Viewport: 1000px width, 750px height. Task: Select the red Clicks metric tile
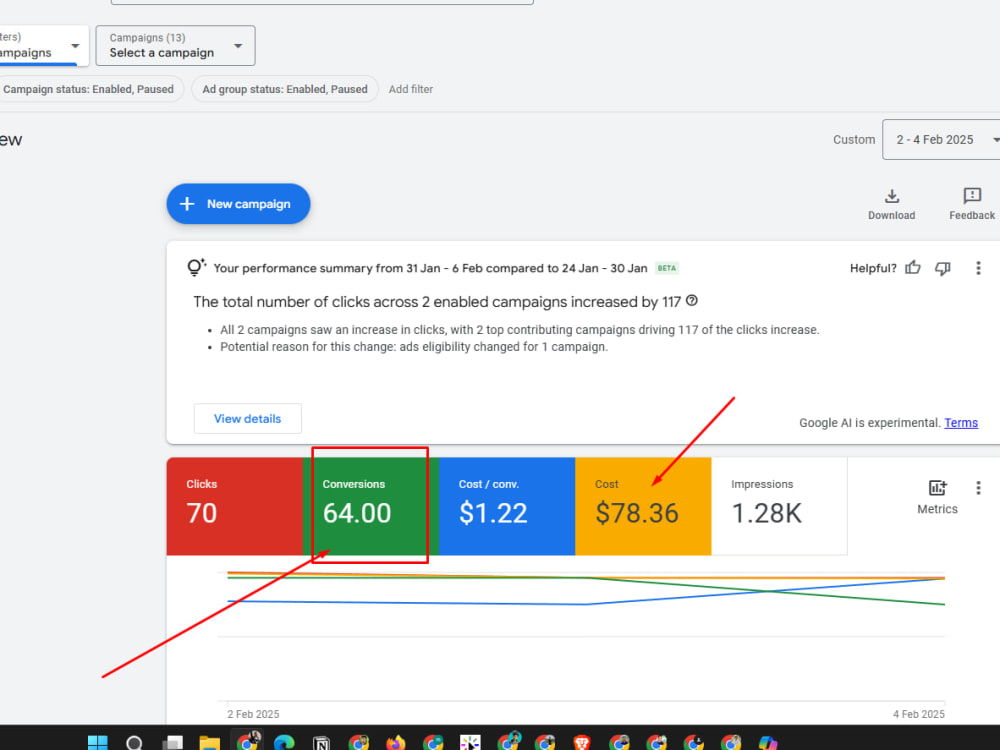(235, 506)
